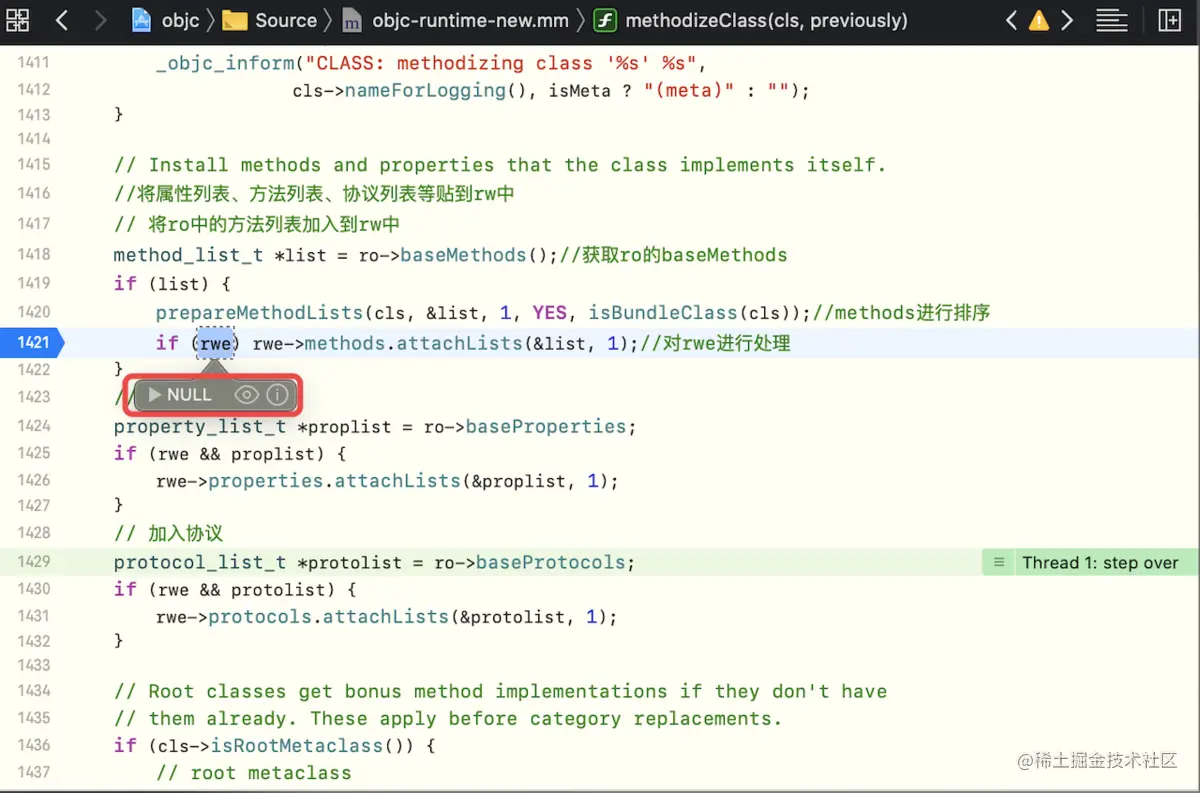Screen dimensions: 1200x793
Task: Open the related items grid menu
Action: tap(18, 20)
